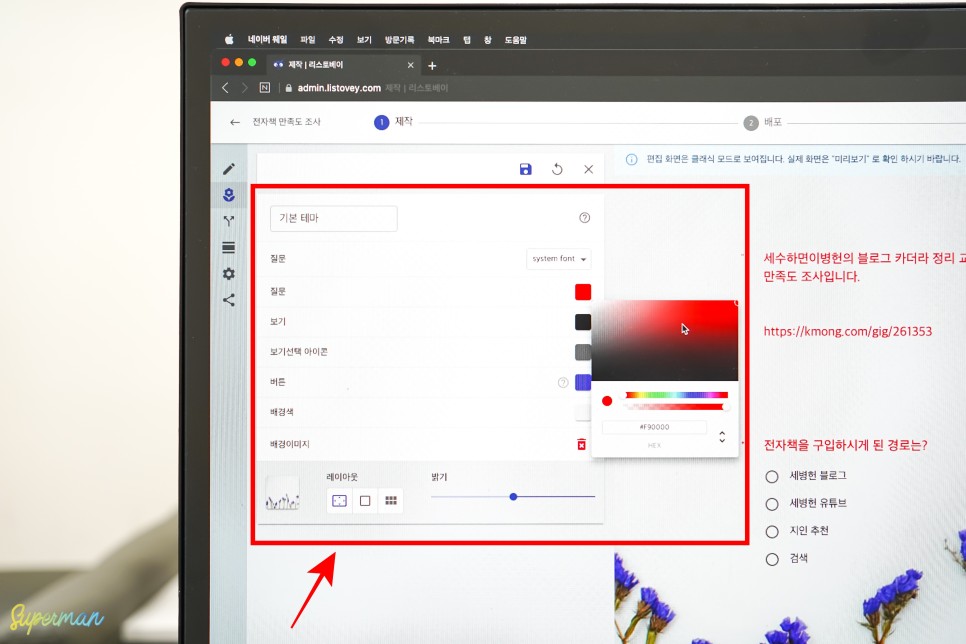The height and width of the screenshot is (644, 966).
Task: Select step 1 제작
Action: coord(394,122)
